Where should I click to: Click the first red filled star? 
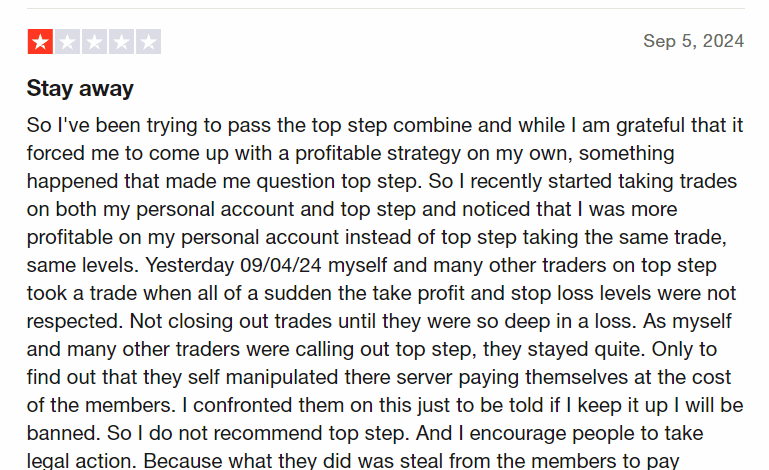(x=40, y=42)
